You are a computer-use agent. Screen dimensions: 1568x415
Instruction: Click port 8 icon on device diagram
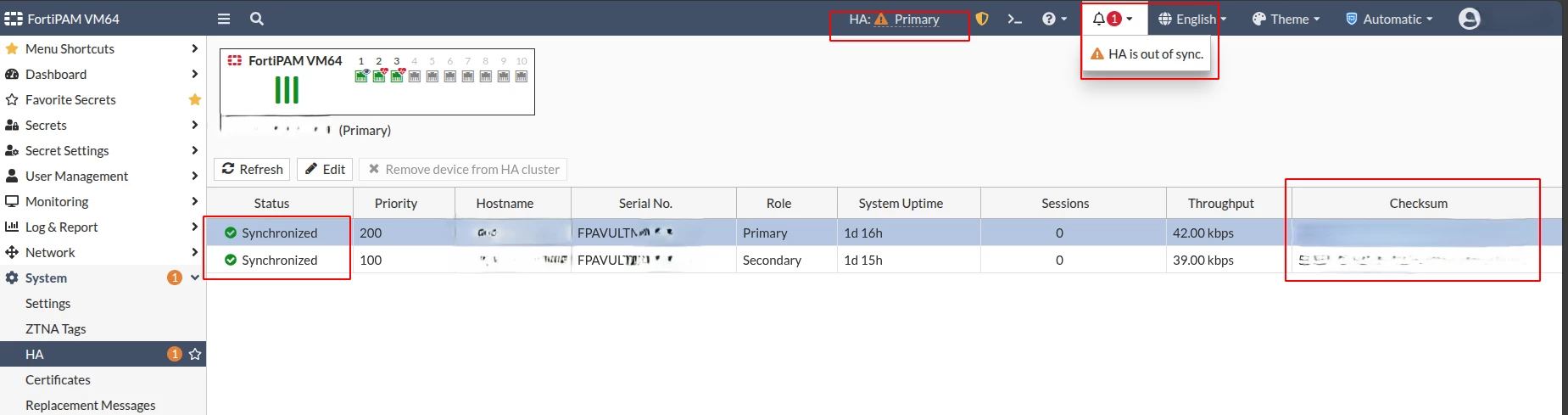coord(486,76)
